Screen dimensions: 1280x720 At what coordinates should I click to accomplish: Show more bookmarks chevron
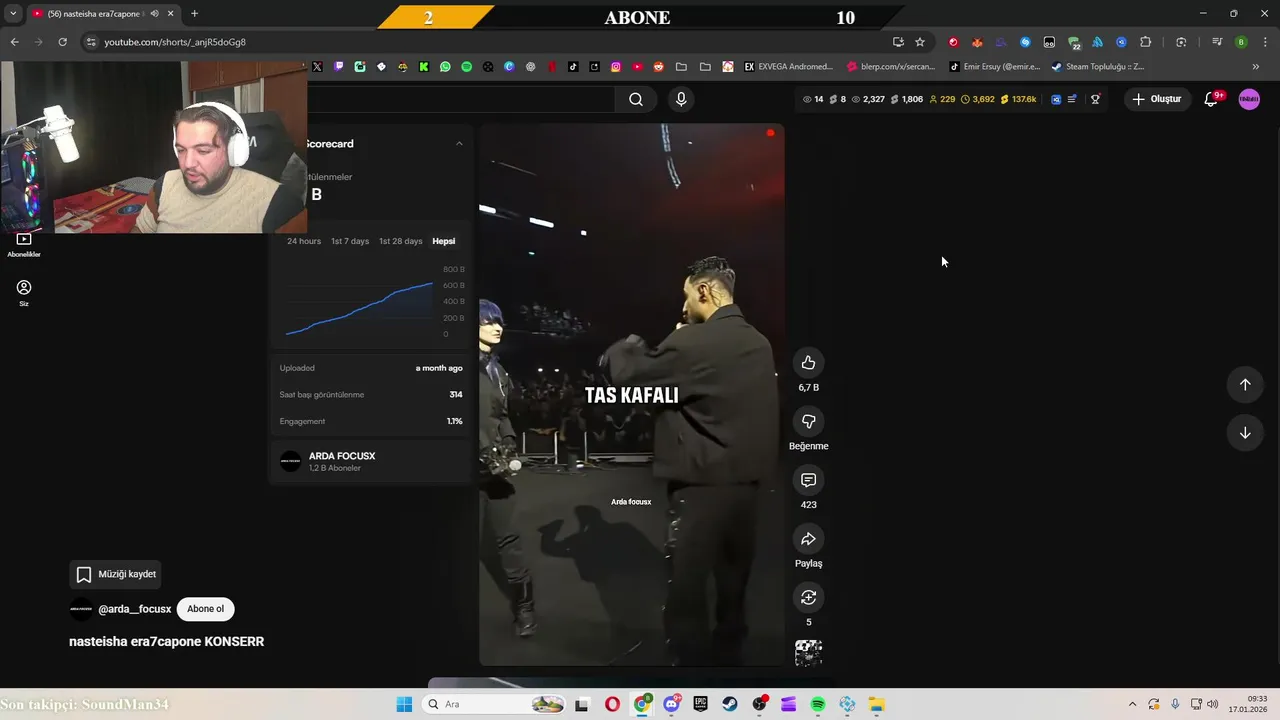1256,67
